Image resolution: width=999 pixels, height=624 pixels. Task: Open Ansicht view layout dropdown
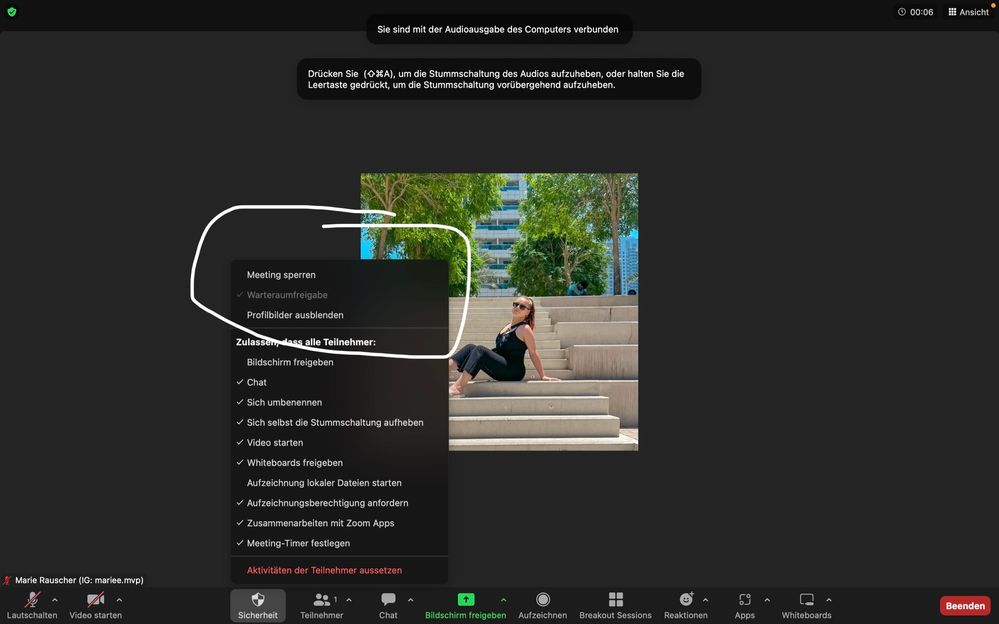pyautogui.click(x=967, y=12)
